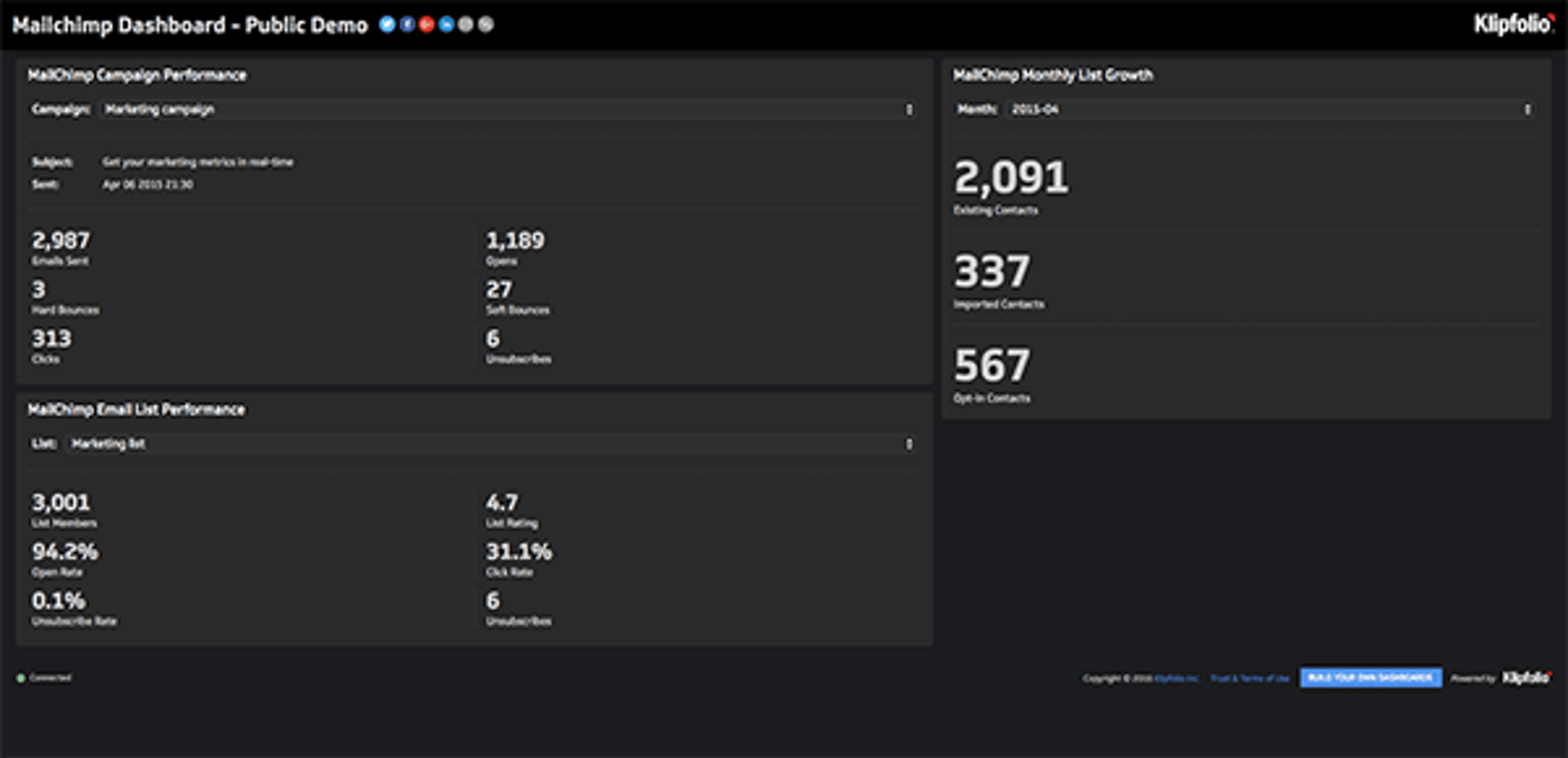Share dashboard via the LinkedIn icon
This screenshot has height=758, width=1568.
446,25
